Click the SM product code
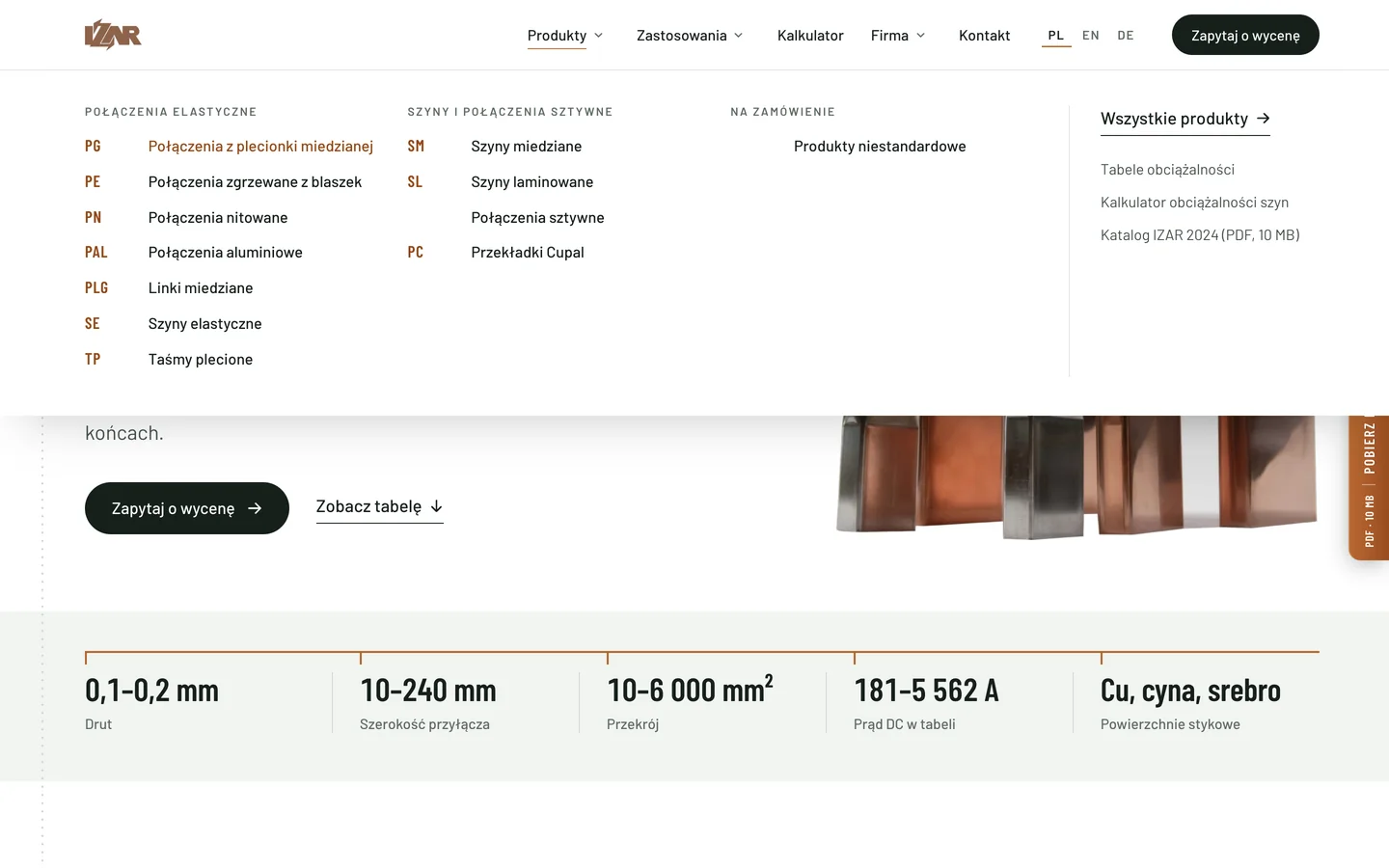 pyautogui.click(x=416, y=147)
